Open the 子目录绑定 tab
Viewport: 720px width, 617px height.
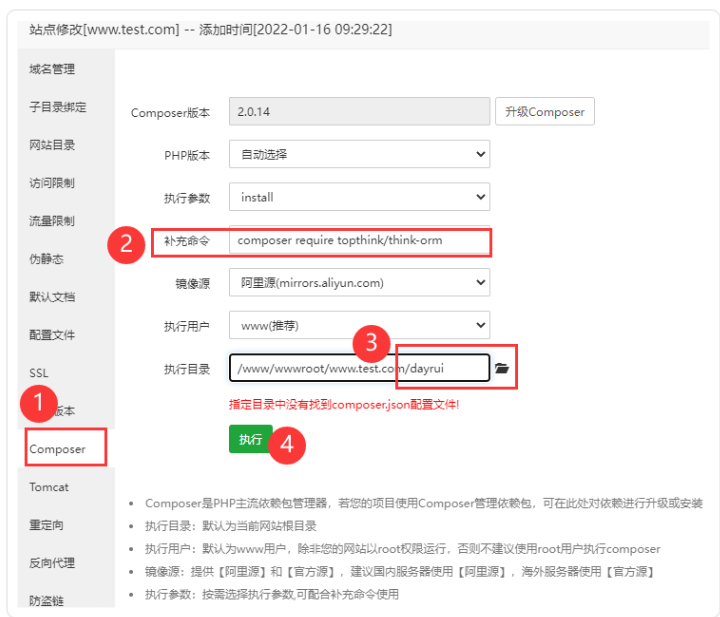[x=58, y=107]
